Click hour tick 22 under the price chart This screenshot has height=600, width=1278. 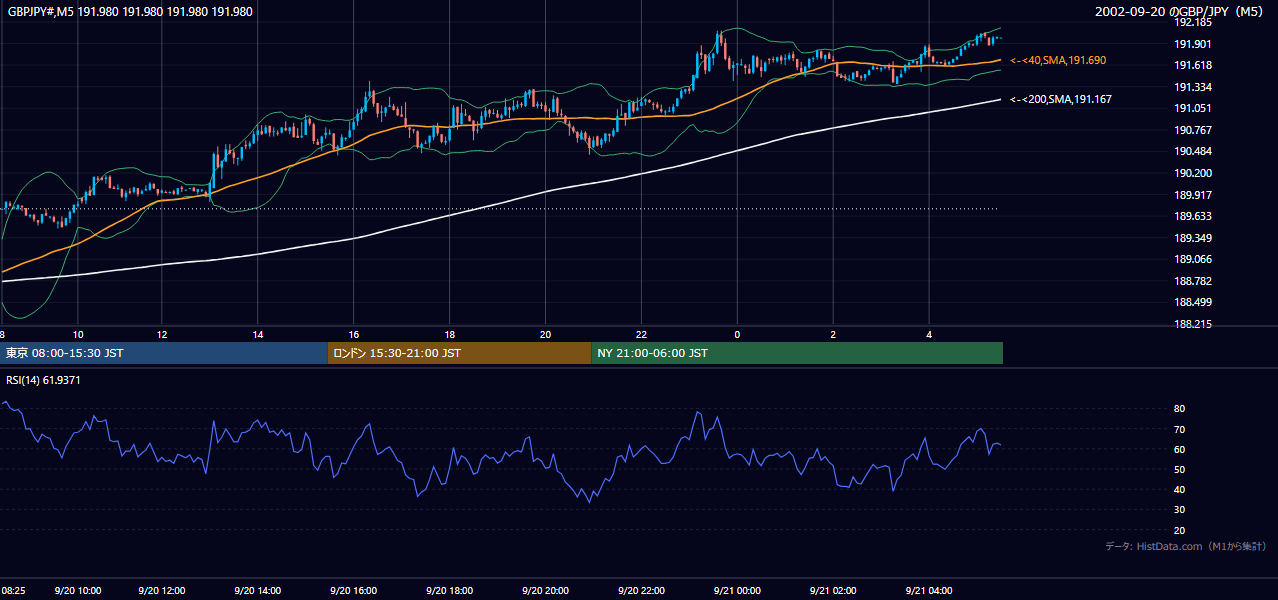pos(641,334)
